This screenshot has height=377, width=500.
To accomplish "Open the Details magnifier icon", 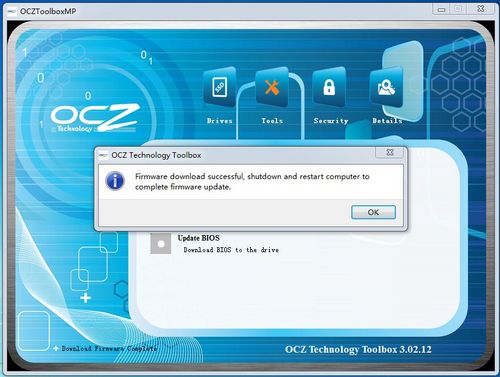I will point(386,87).
